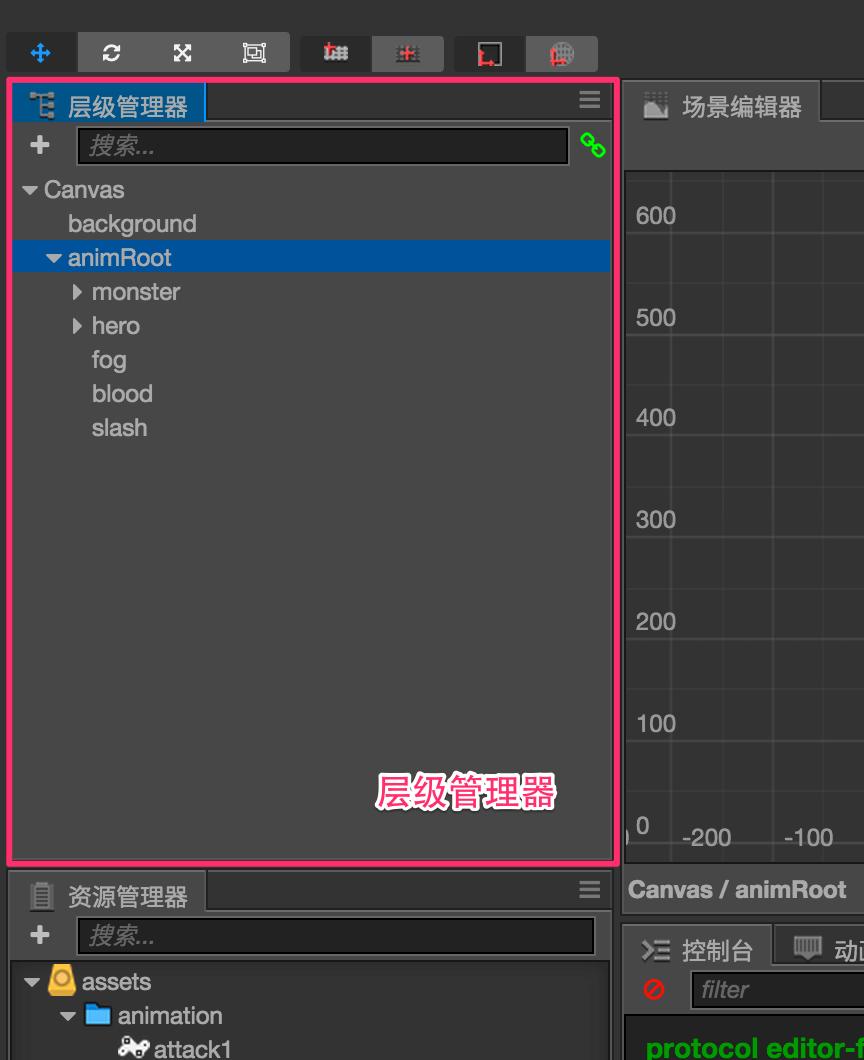Click the plus button to create a node

39,144
